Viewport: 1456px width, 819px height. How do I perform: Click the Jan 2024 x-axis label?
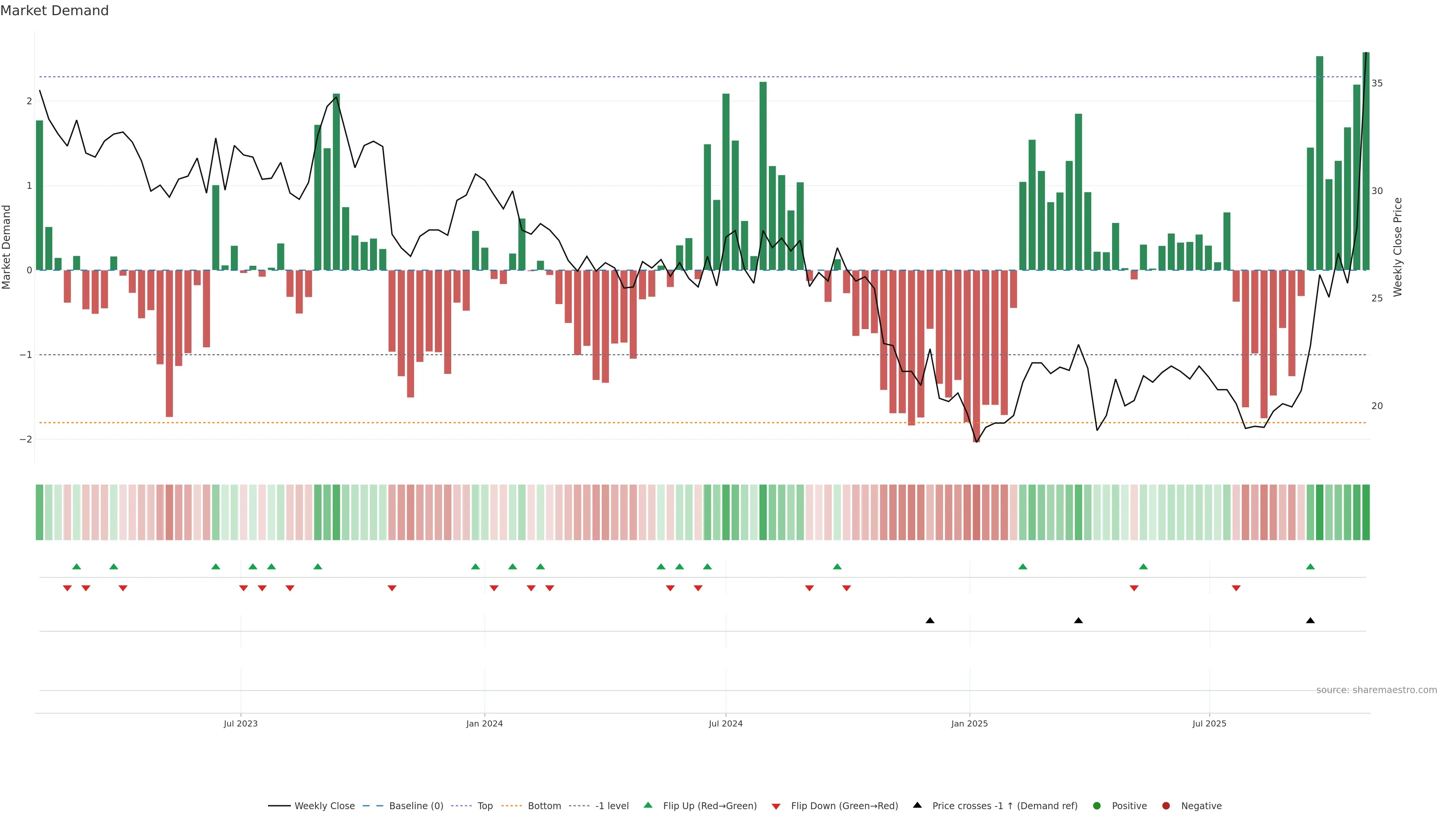tap(485, 723)
